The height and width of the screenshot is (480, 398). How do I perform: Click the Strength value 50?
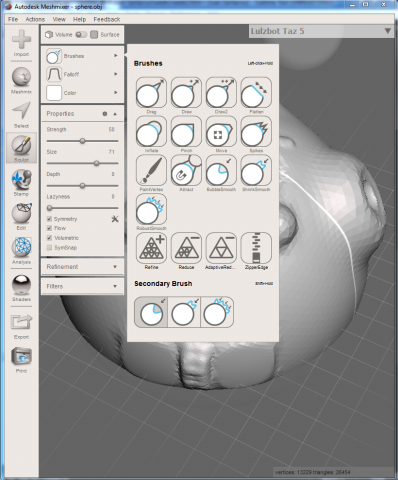click(x=112, y=129)
